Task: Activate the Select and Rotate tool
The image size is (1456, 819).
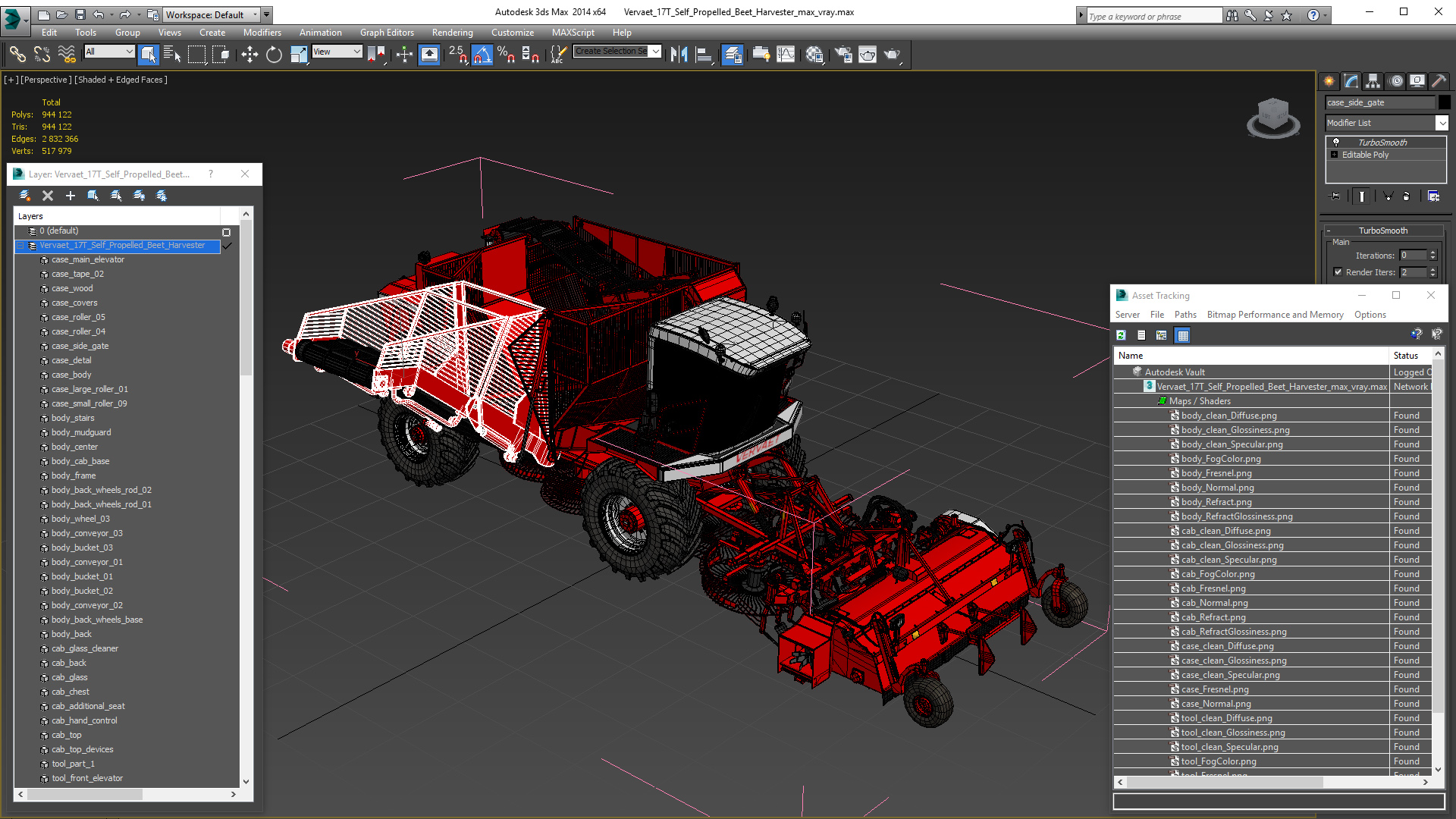Action: 274,55
